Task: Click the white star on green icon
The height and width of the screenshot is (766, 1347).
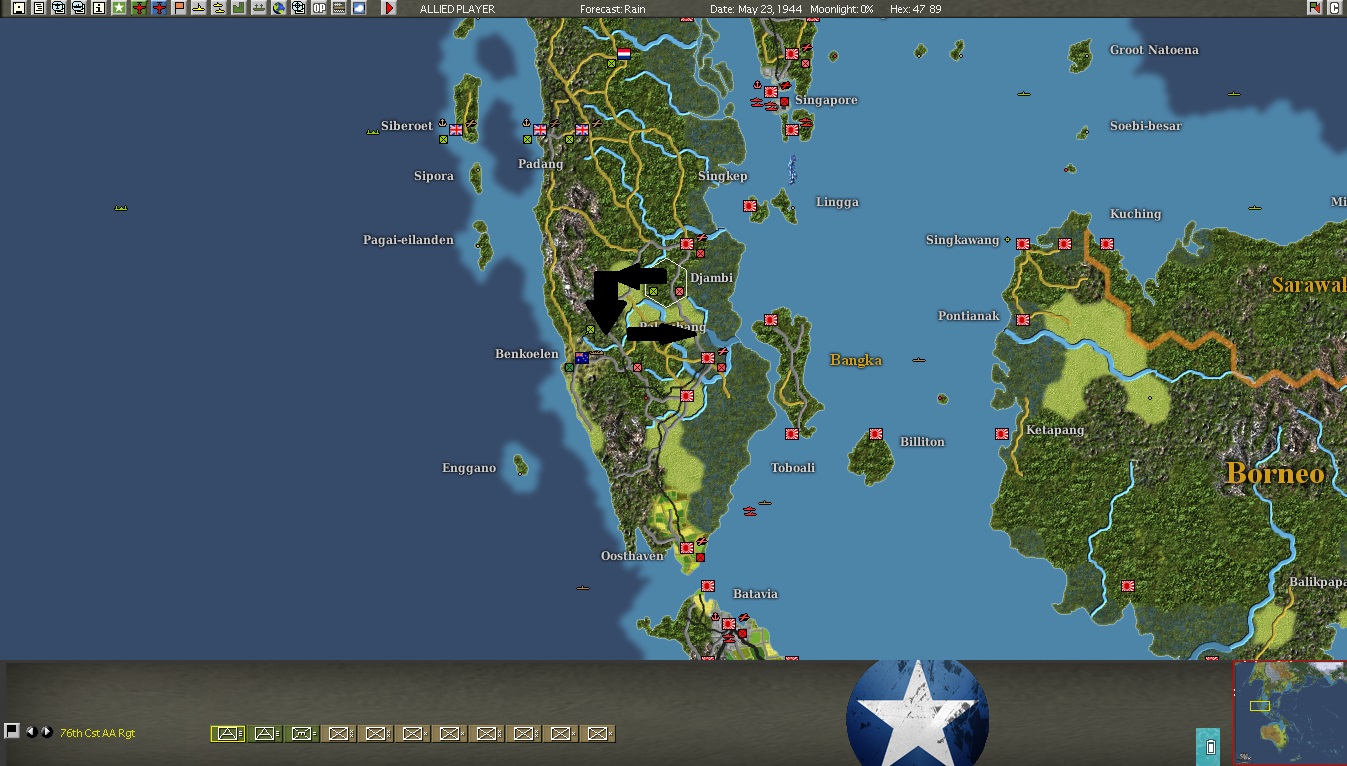Action: point(119,8)
